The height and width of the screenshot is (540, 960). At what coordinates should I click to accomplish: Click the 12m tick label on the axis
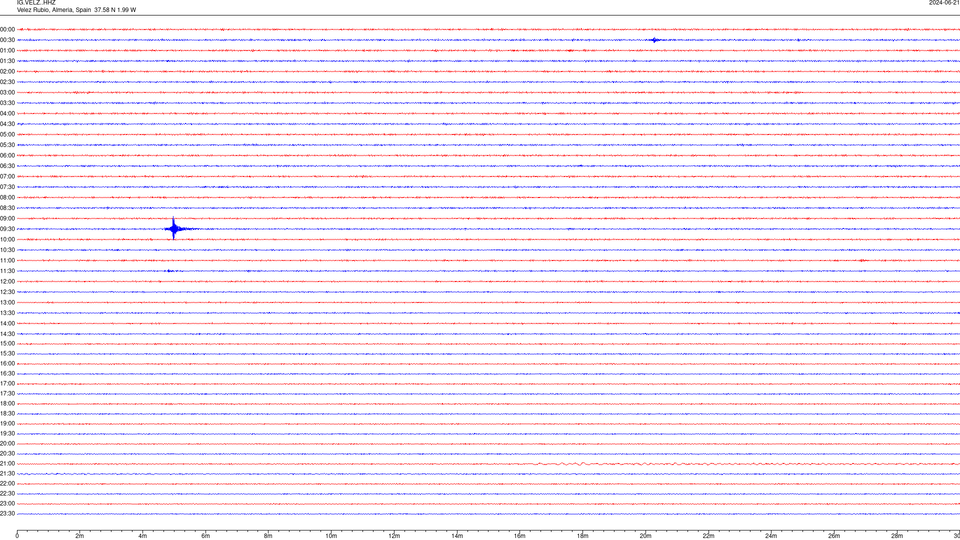[x=394, y=536]
